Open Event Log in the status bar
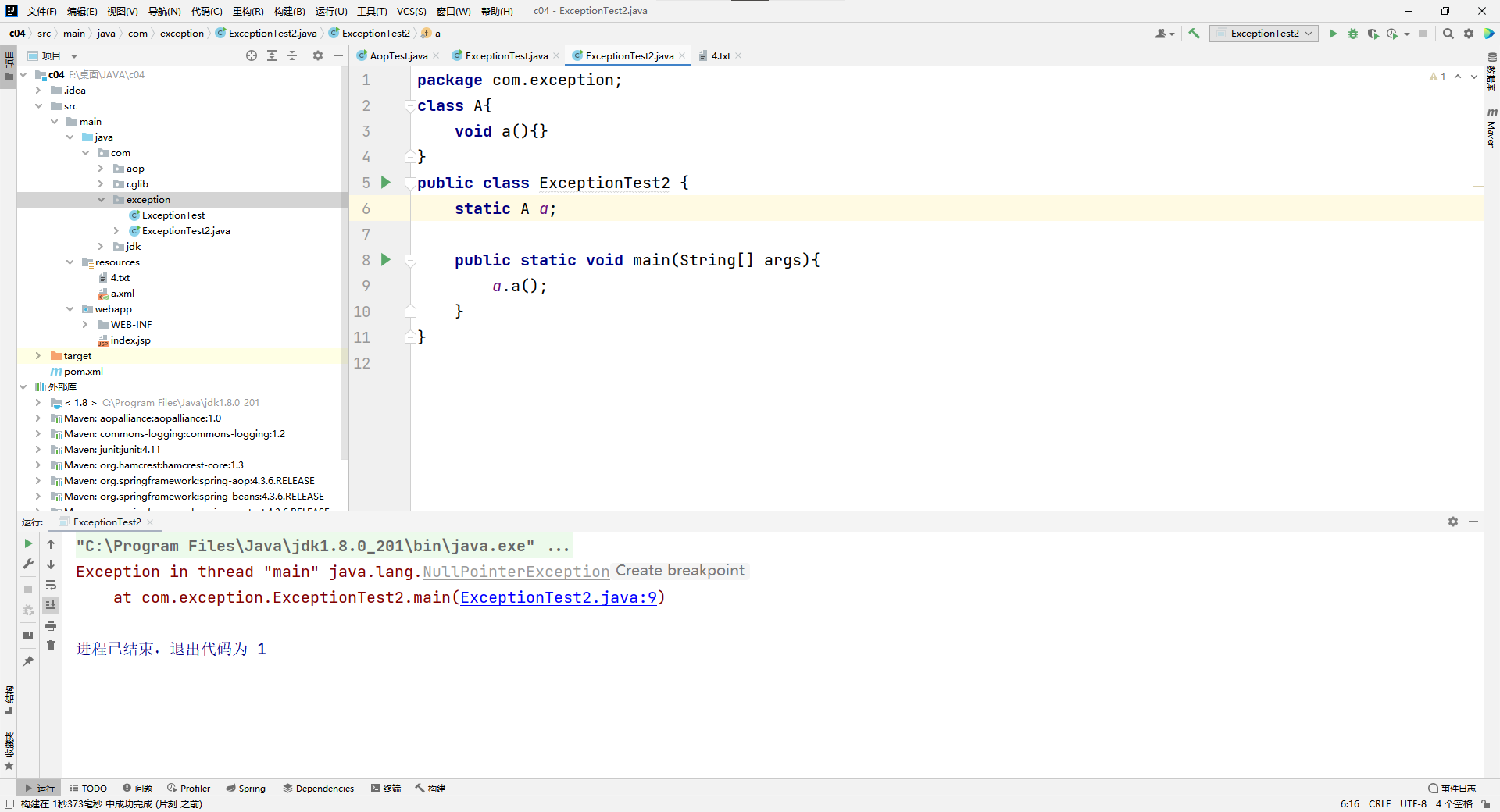 [x=1452, y=789]
